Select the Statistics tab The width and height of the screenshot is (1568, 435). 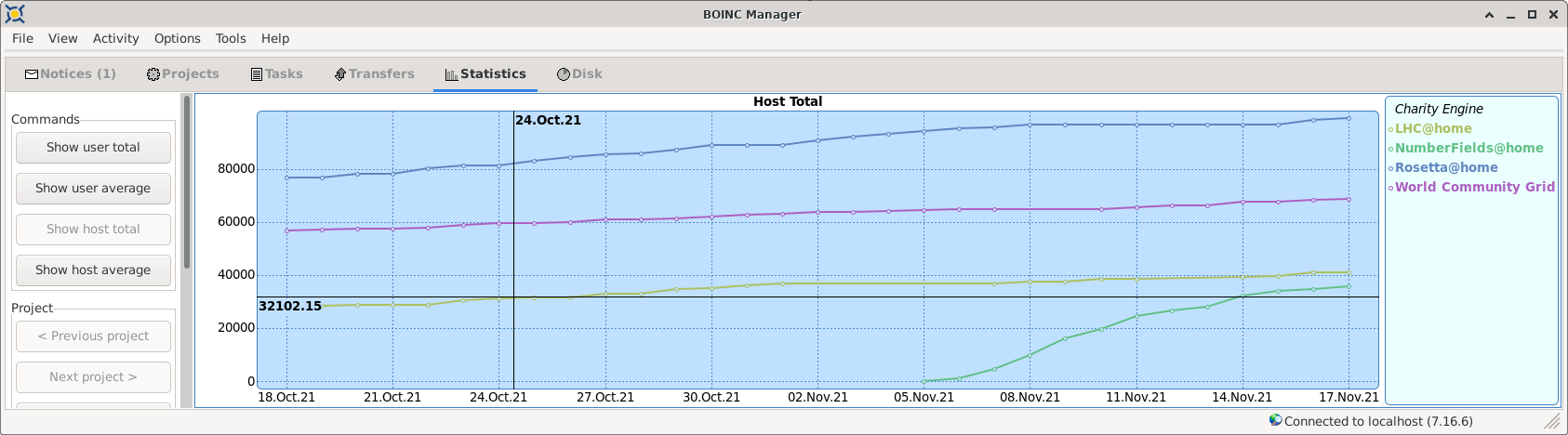click(x=485, y=74)
